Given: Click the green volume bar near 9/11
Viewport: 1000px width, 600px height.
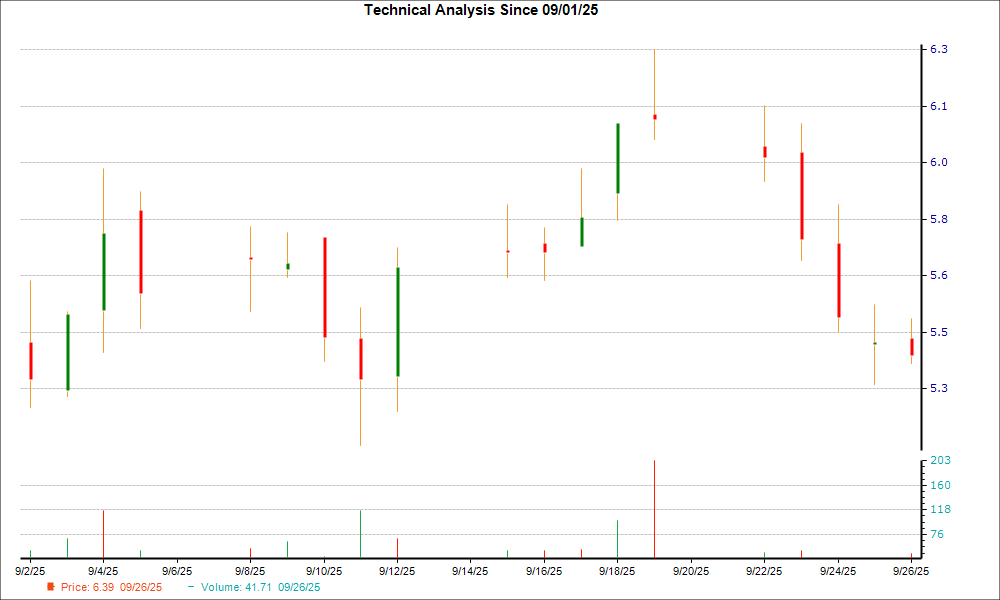Looking at the screenshot, I should (x=360, y=533).
